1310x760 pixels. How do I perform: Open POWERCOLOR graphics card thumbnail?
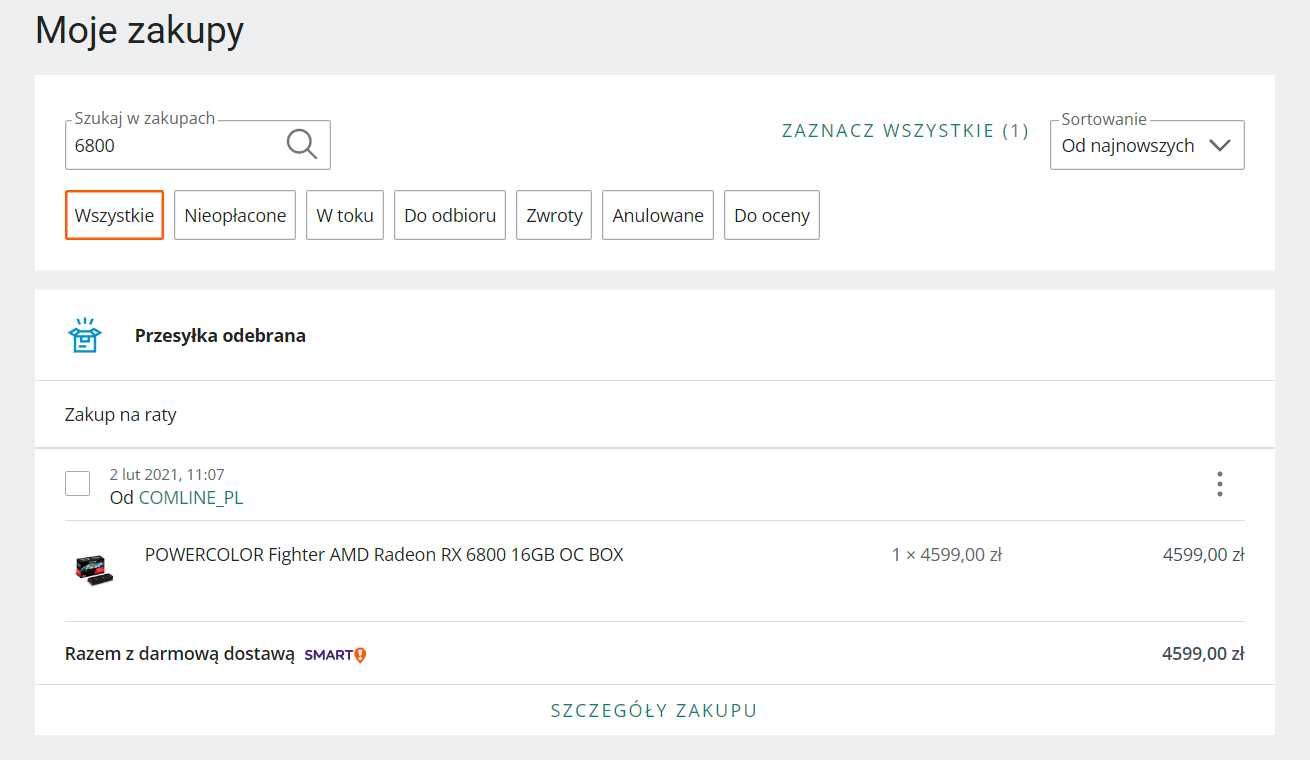pos(94,568)
